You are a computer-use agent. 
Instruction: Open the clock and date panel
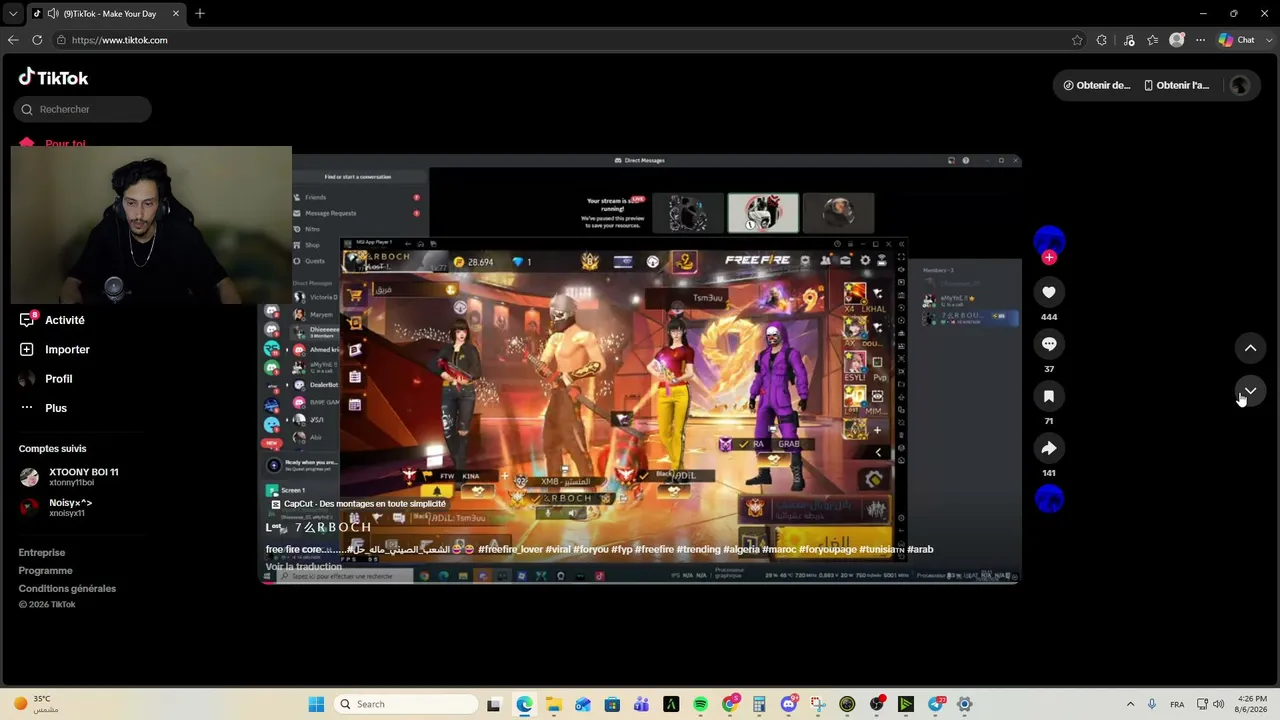click(x=1253, y=704)
